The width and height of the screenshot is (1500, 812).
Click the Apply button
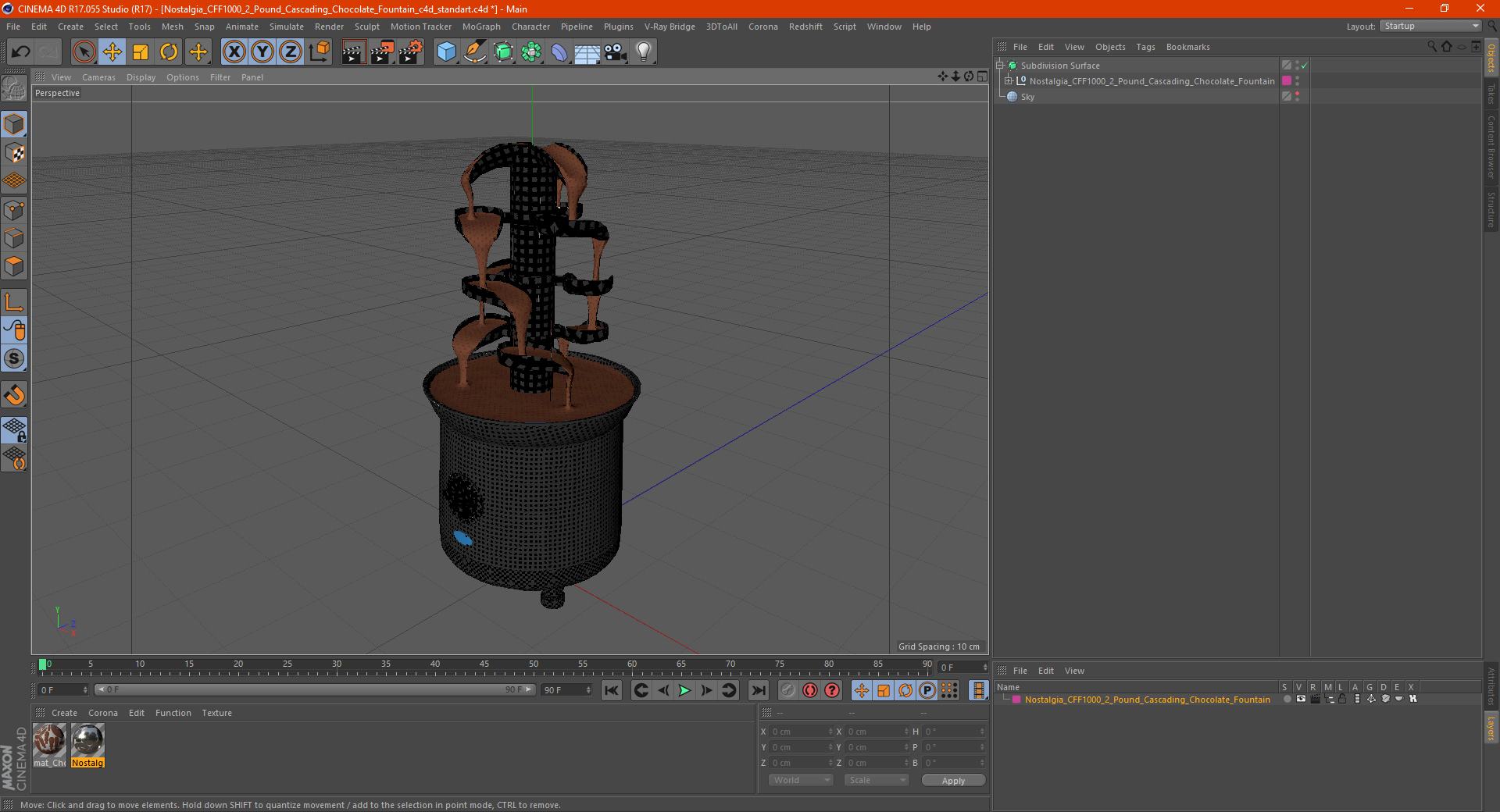click(952, 780)
